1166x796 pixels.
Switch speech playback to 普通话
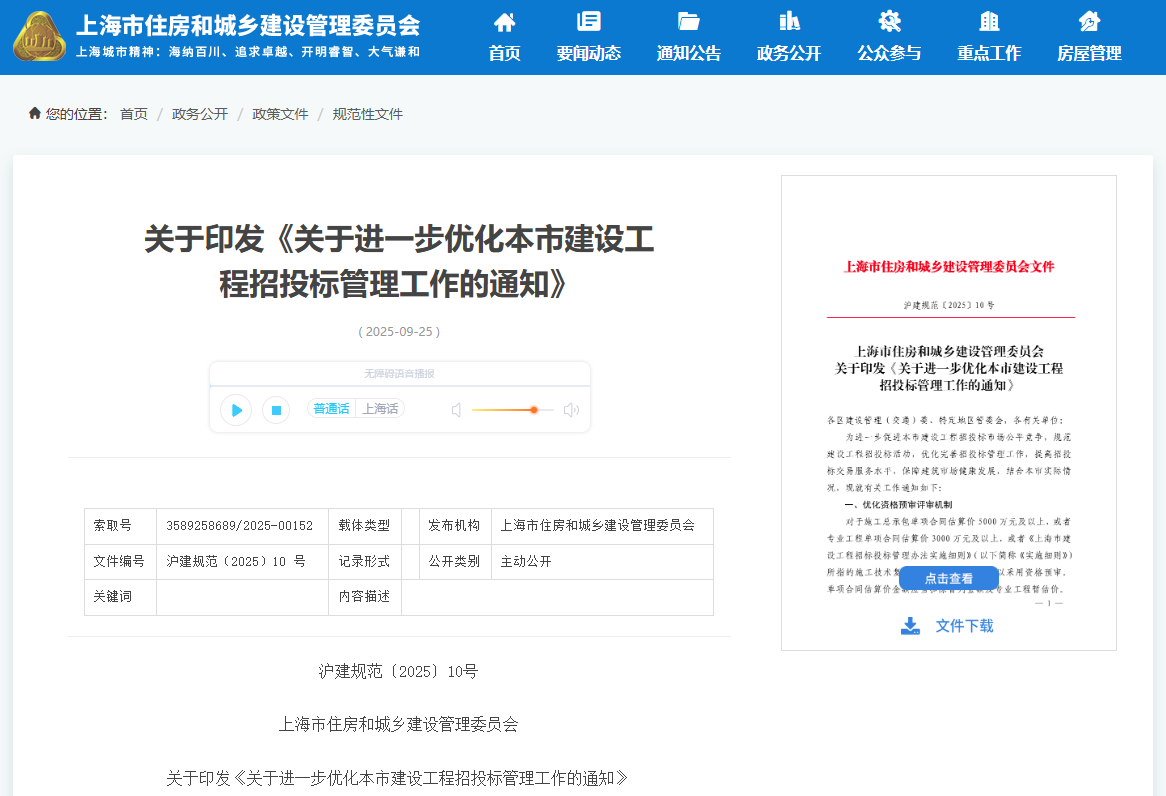tap(331, 408)
